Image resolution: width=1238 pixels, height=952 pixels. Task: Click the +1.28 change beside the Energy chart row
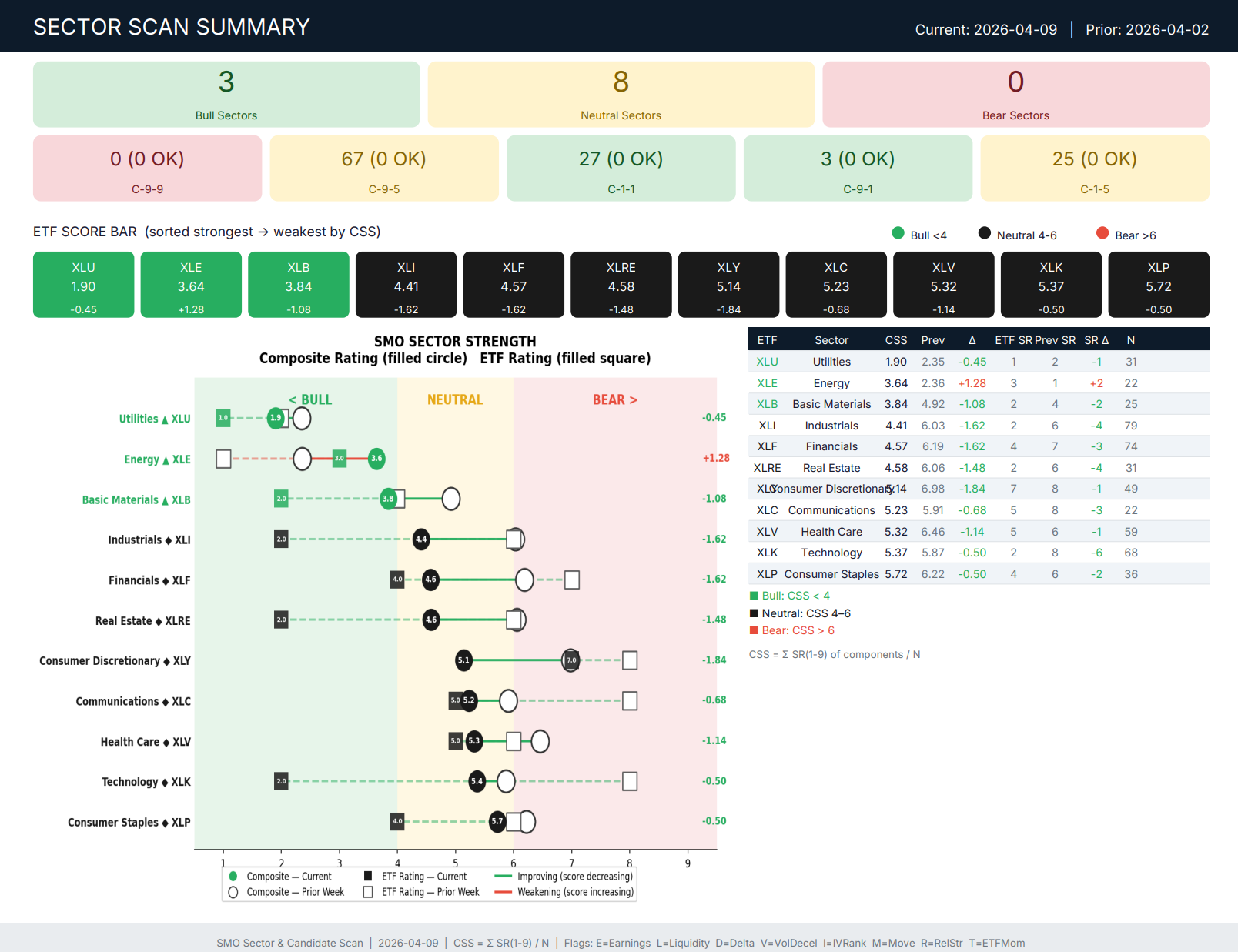point(716,458)
